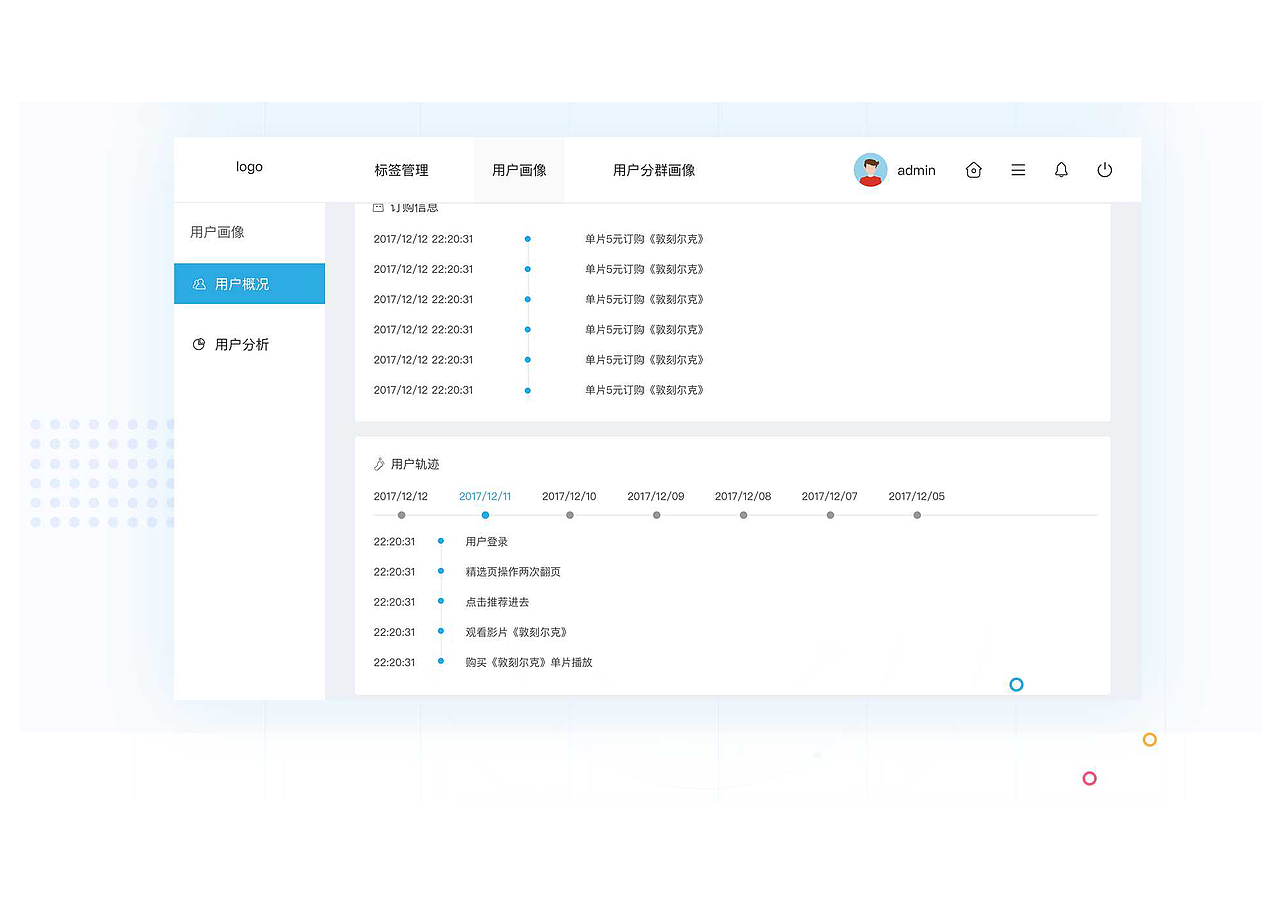Screen dimensions: 1280x904
Task: Click the 用户轨迹 section title
Action: (x=415, y=464)
